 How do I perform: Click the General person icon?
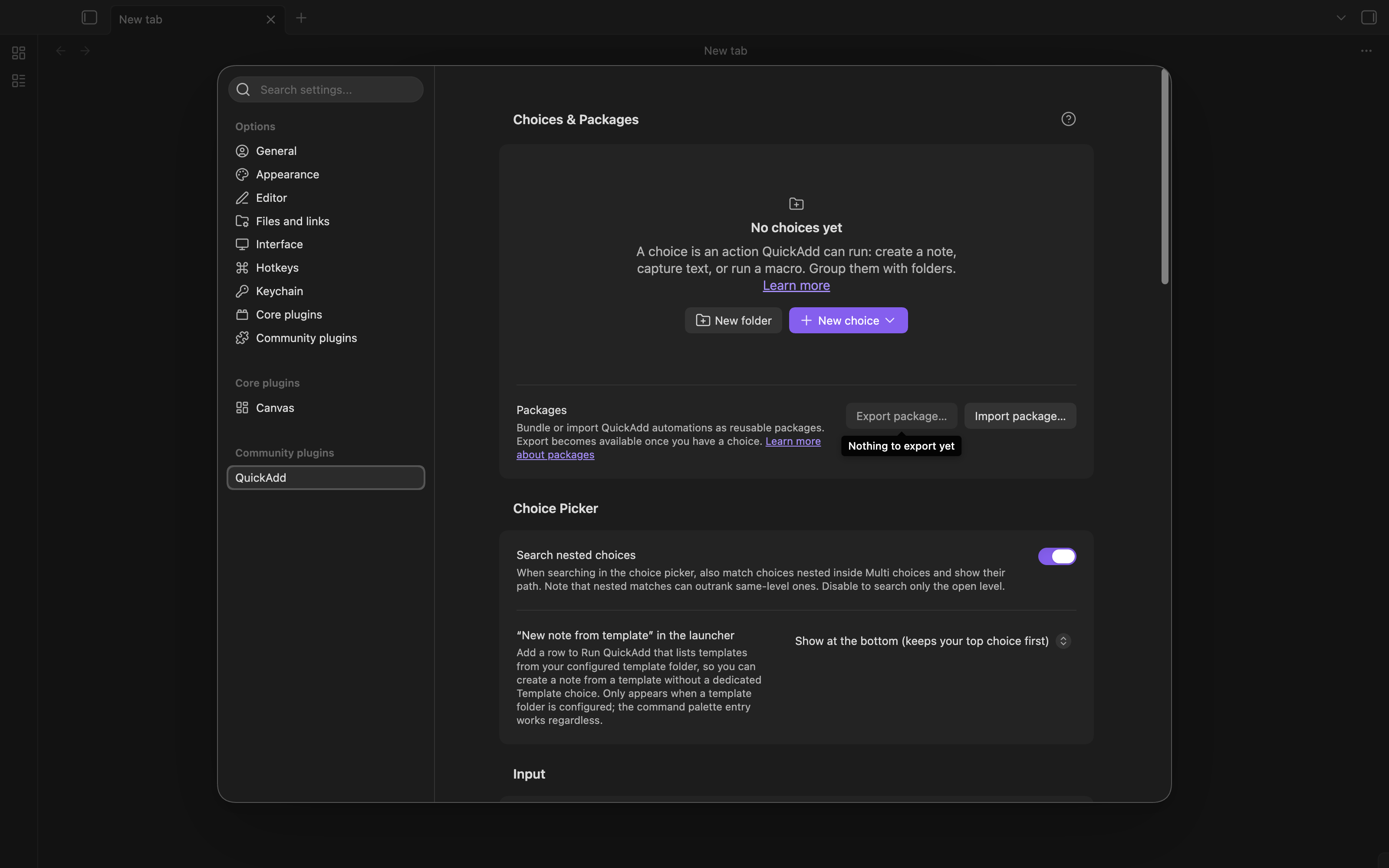pyautogui.click(x=242, y=151)
